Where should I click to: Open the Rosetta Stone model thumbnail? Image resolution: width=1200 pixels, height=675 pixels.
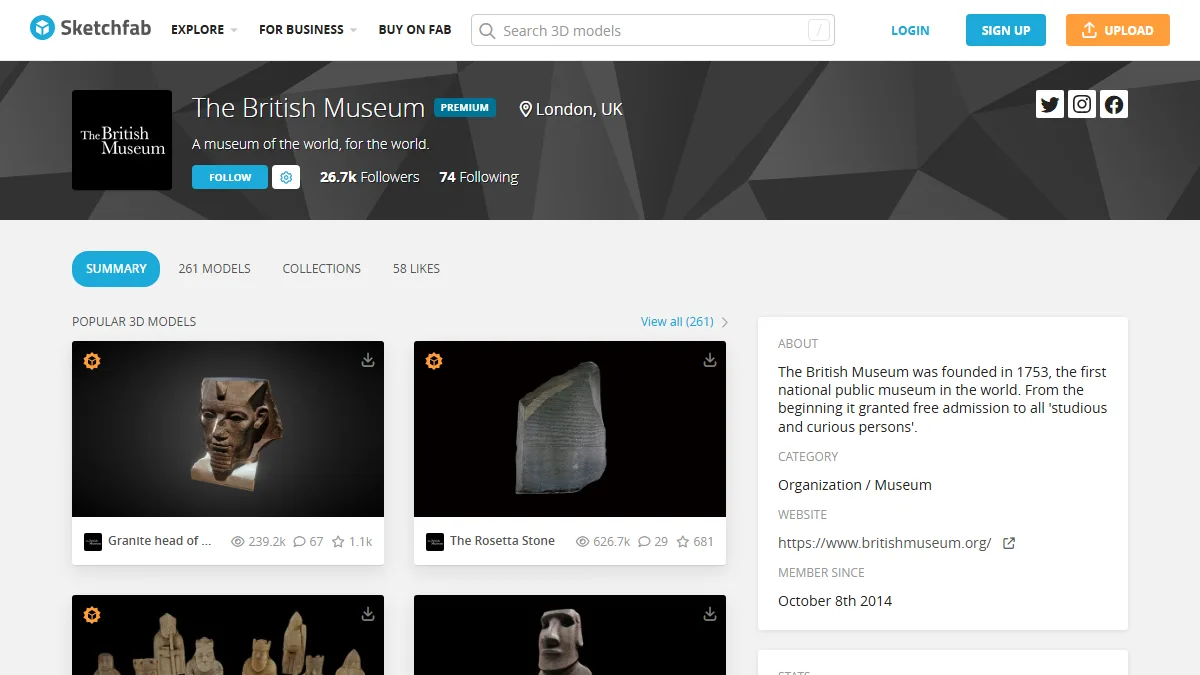pyautogui.click(x=570, y=429)
